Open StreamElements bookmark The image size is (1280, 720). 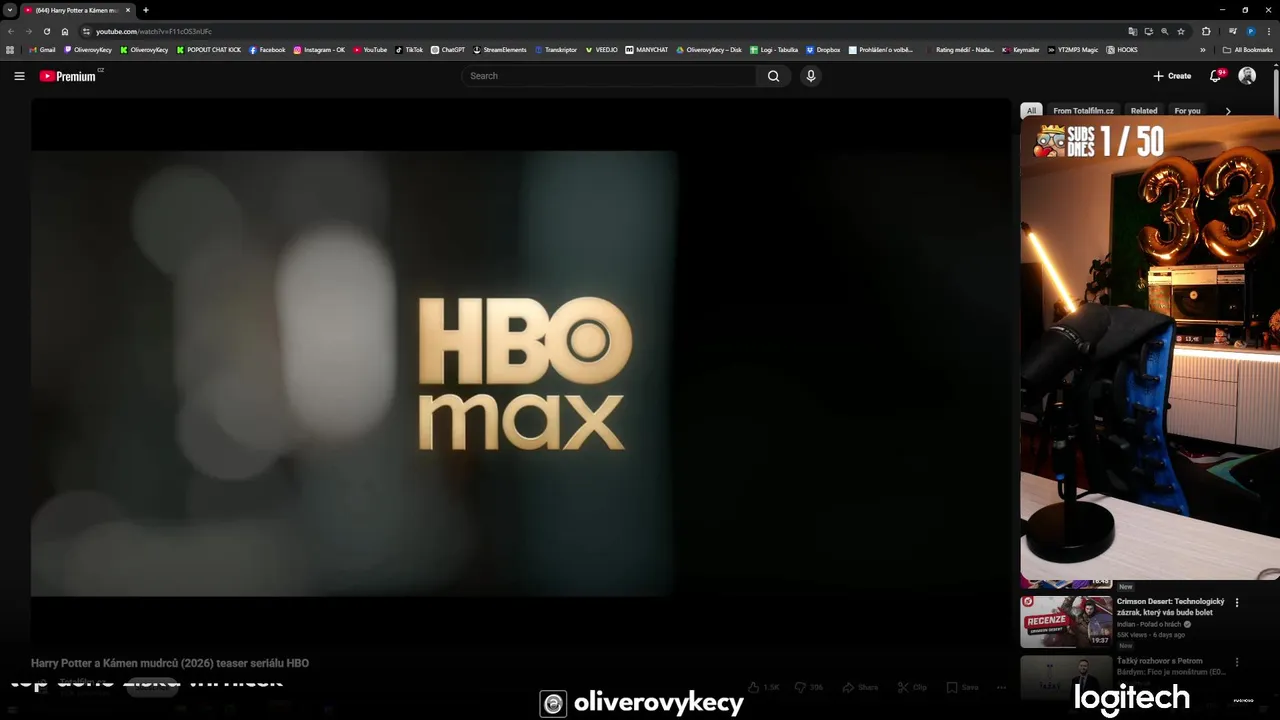[x=499, y=49]
